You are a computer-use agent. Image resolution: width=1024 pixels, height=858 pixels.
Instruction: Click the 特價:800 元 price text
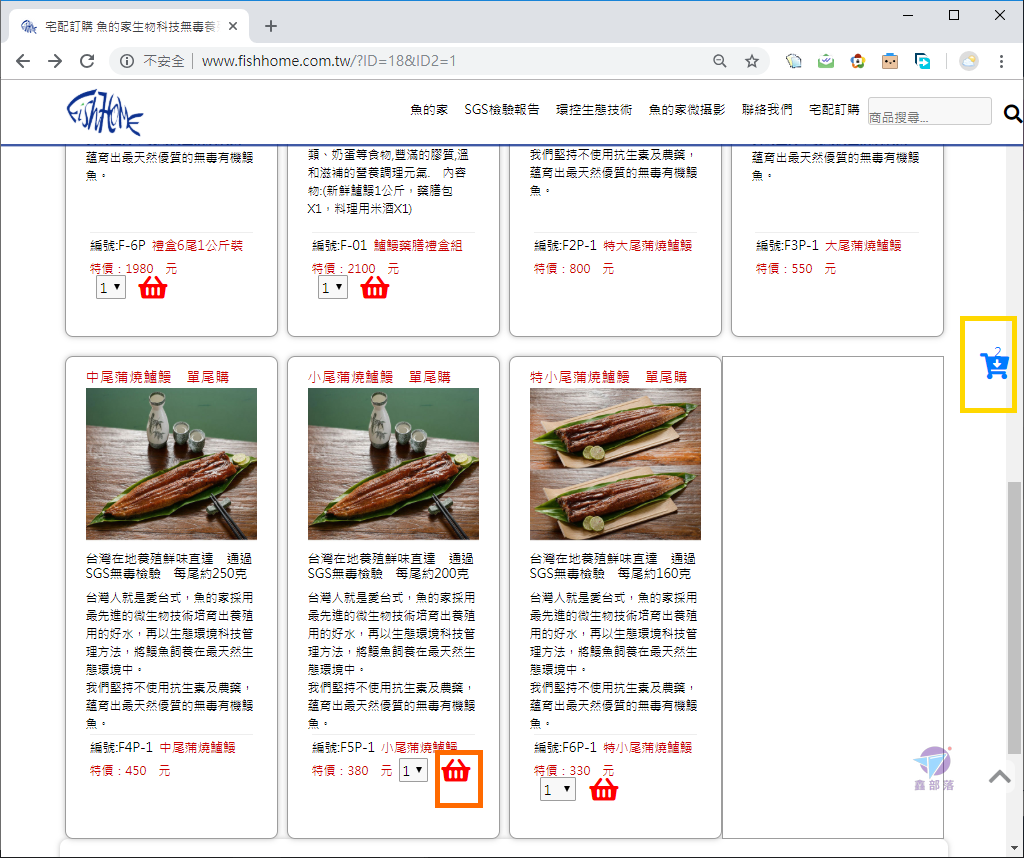[573, 268]
